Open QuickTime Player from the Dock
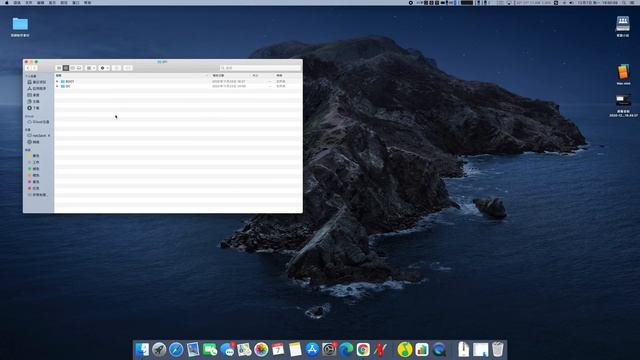 point(439,349)
